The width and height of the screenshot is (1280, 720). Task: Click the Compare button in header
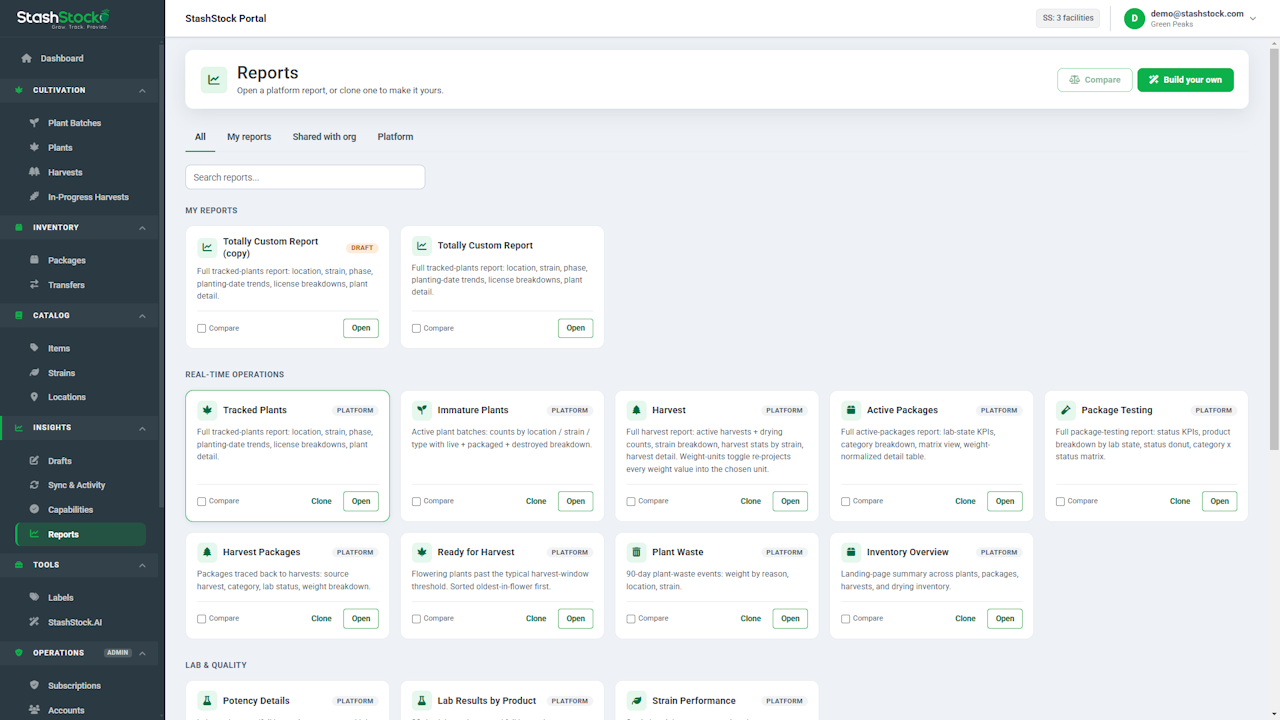pyautogui.click(x=1095, y=80)
